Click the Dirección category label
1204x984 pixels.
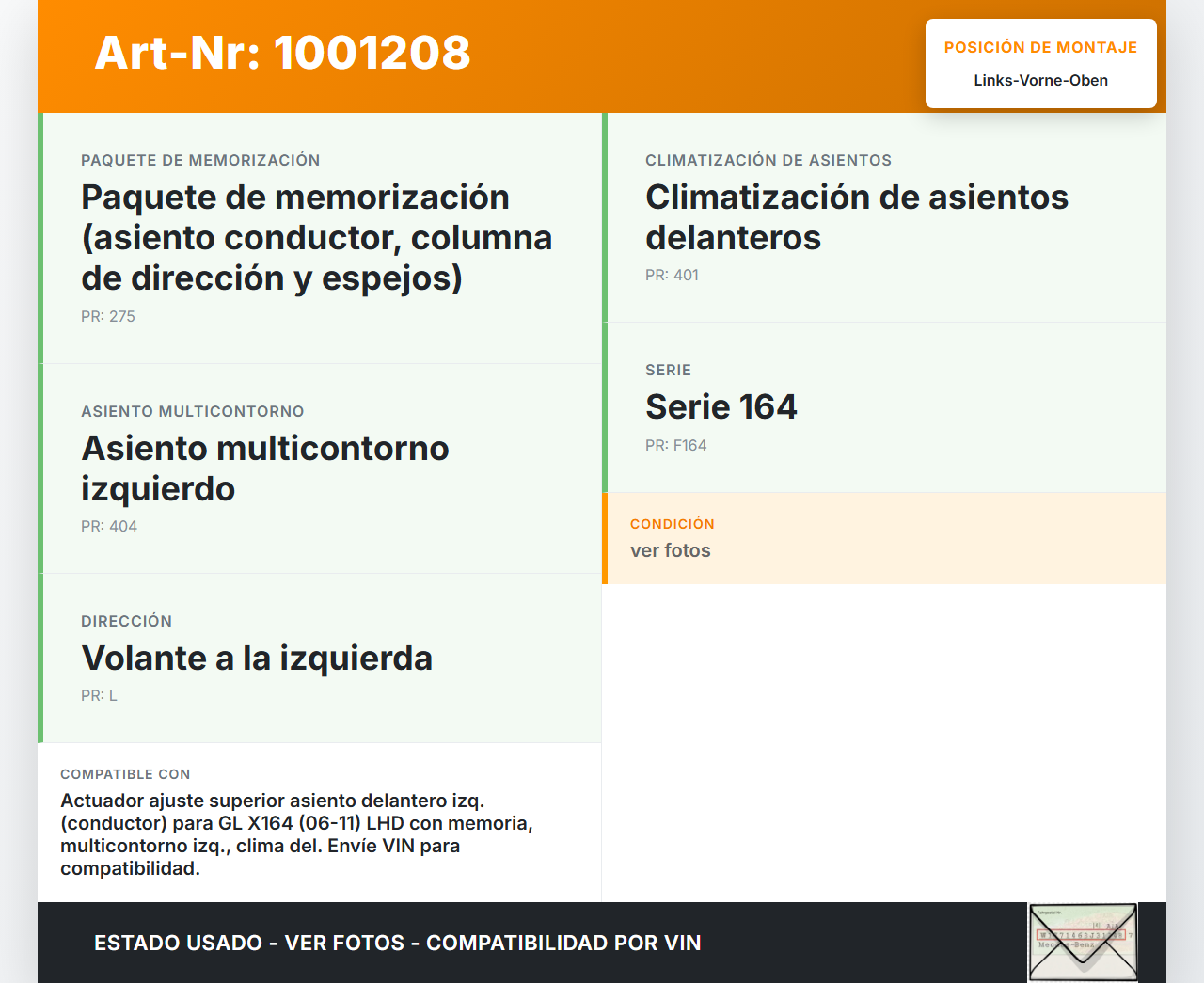tap(126, 622)
